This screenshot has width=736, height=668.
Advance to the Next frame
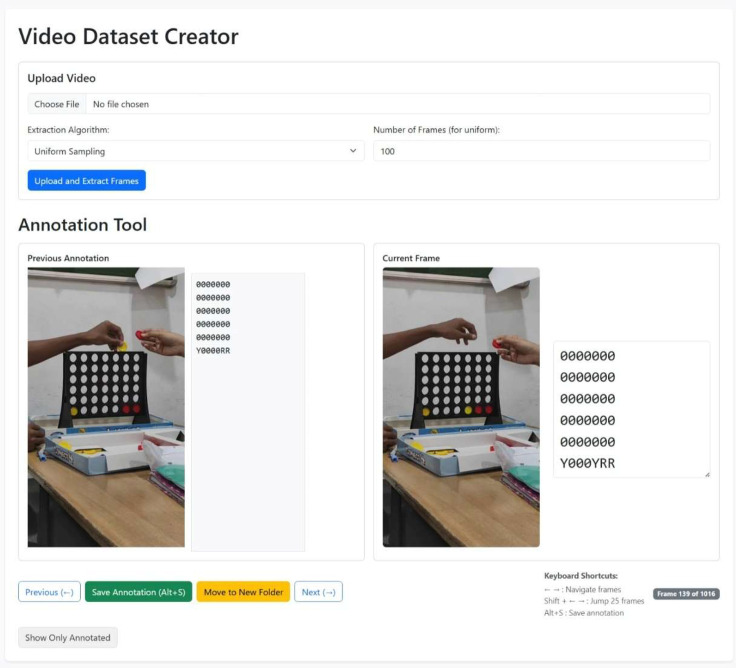click(x=318, y=592)
